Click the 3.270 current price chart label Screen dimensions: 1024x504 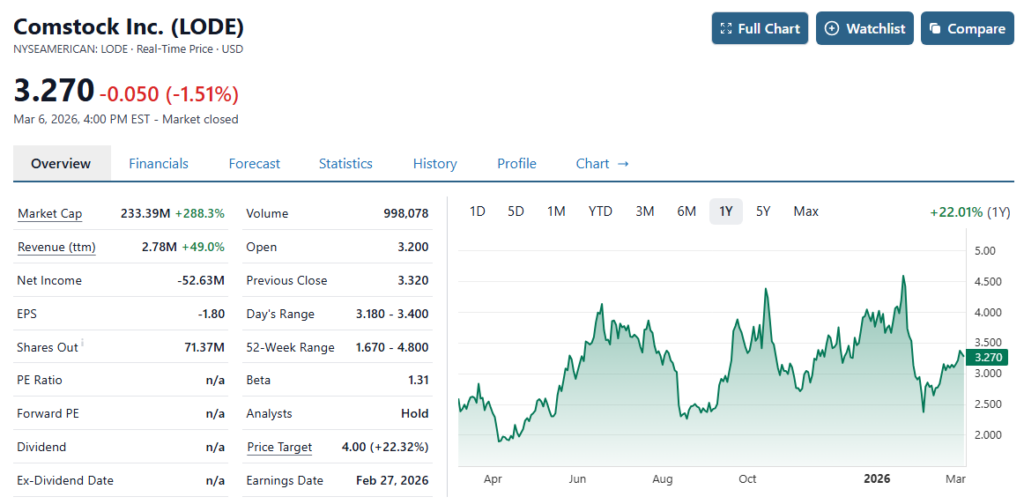click(987, 357)
